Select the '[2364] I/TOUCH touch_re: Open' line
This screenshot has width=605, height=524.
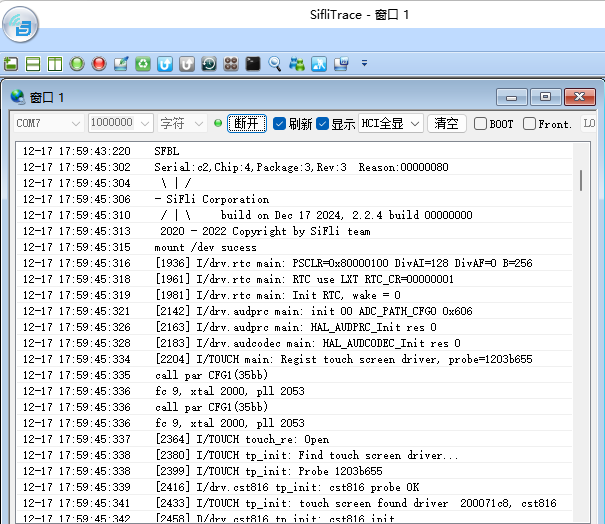[295, 439]
